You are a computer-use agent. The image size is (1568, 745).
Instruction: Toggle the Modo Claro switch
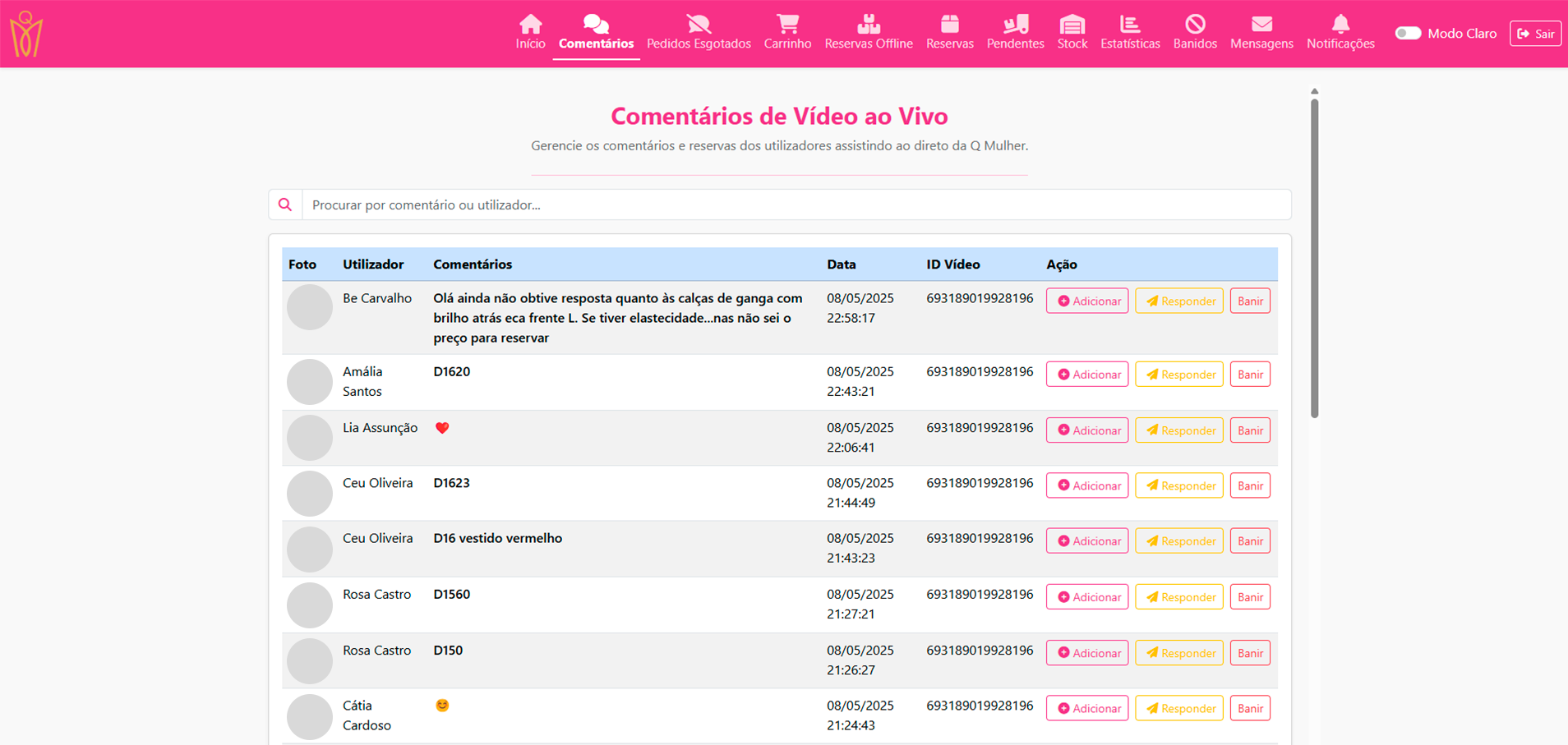pos(1408,34)
